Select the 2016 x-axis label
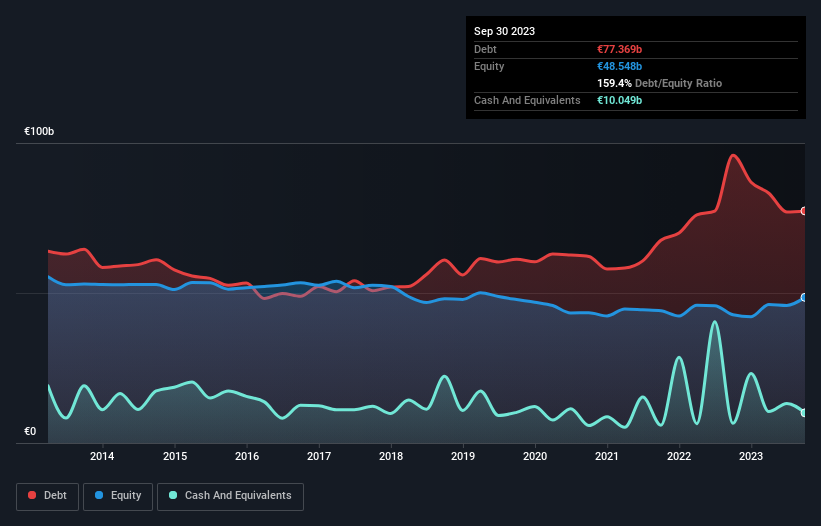The width and height of the screenshot is (821, 526). pos(247,456)
